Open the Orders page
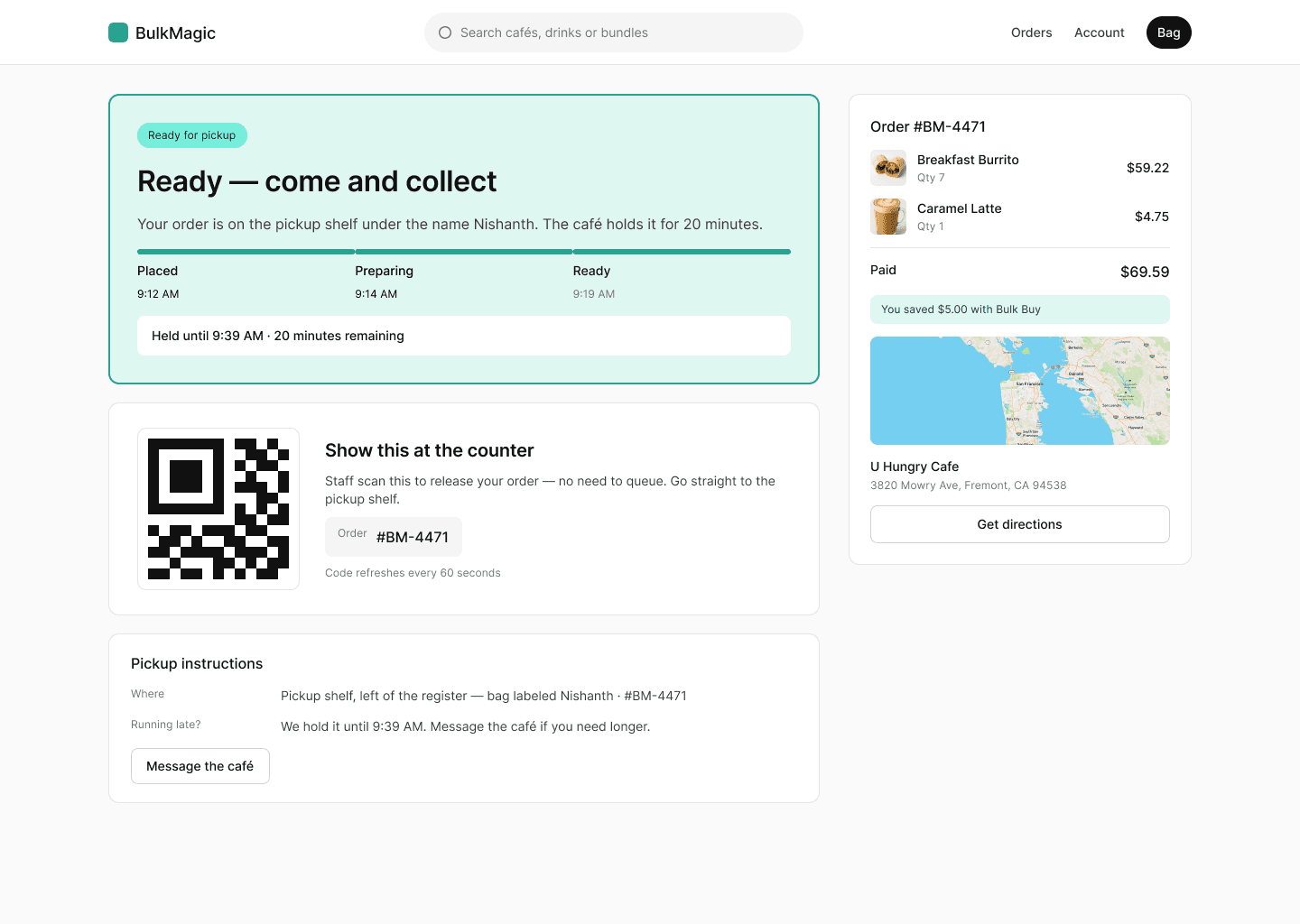This screenshot has width=1300, height=924. coord(1032,32)
